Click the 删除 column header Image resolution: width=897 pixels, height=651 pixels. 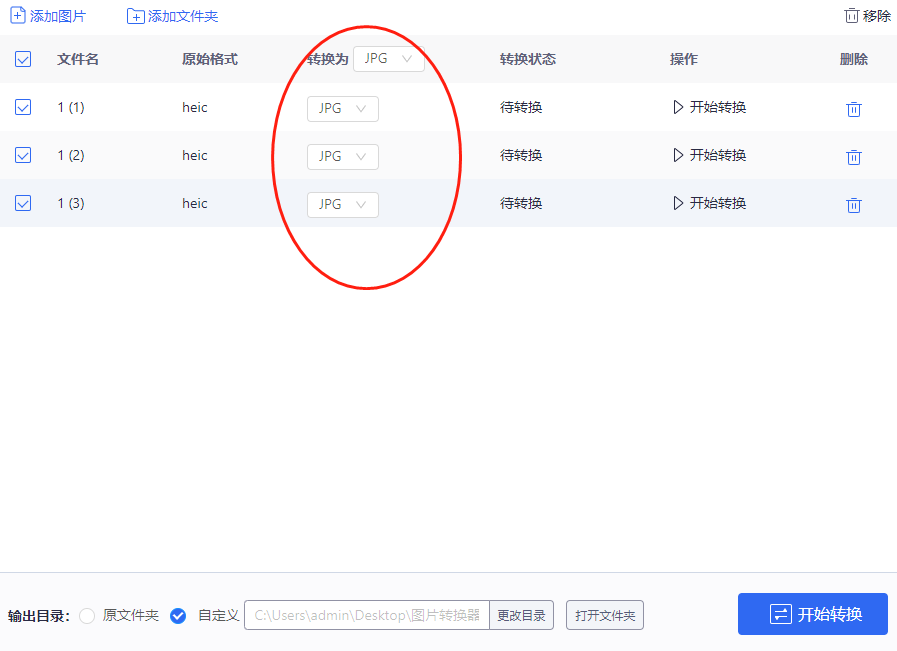854,59
